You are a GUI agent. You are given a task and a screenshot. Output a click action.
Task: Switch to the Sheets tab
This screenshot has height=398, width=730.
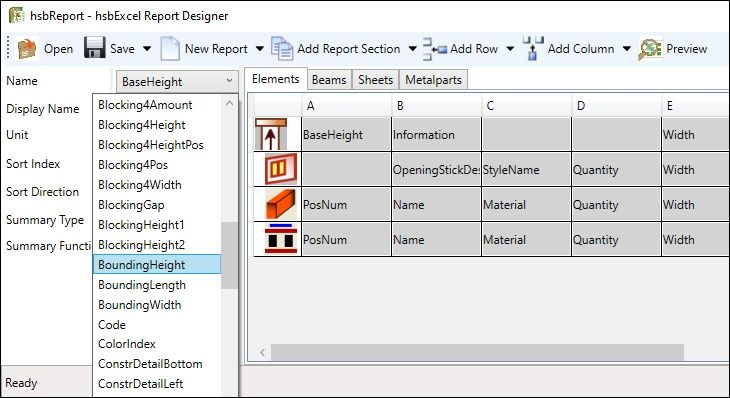pyautogui.click(x=376, y=80)
